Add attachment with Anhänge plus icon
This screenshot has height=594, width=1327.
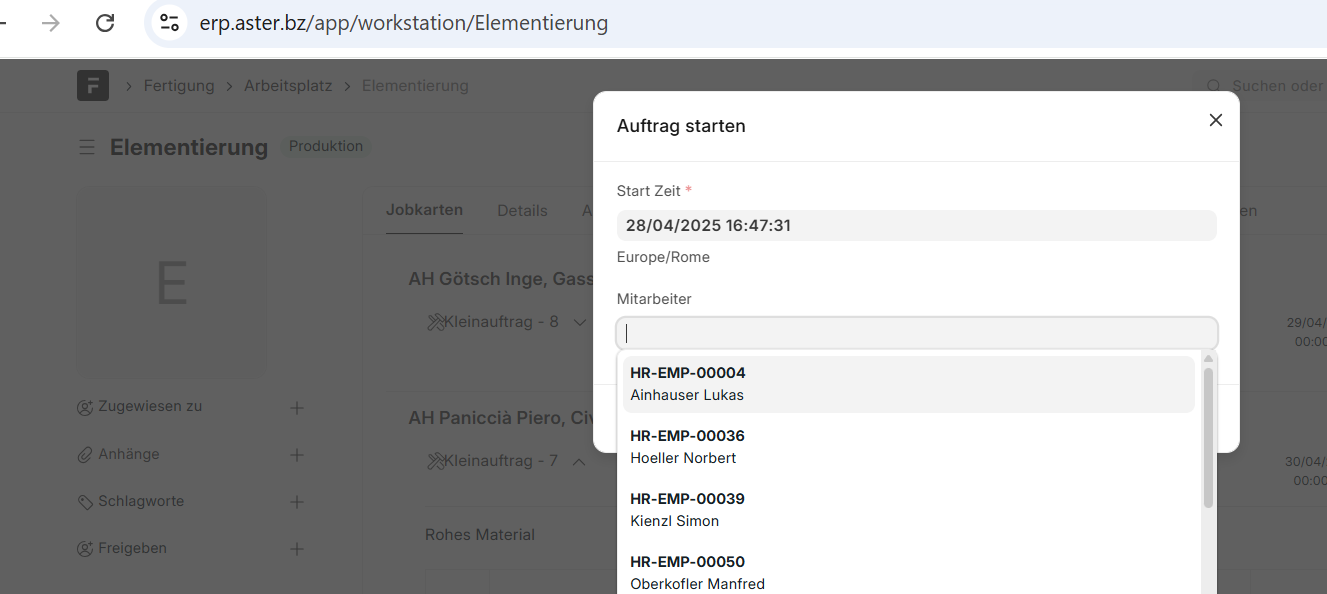click(296, 455)
